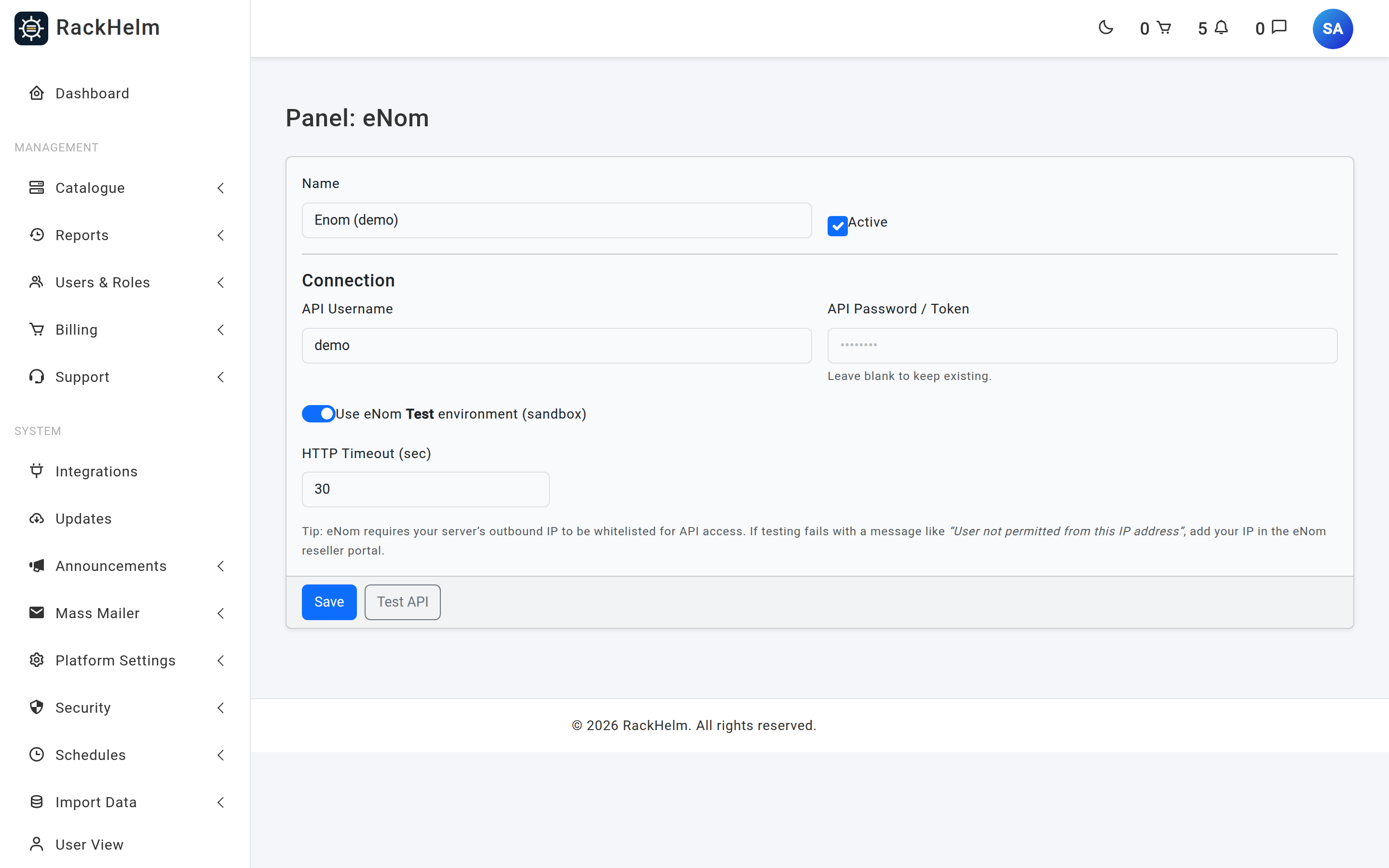Open the Integrations menu item
The height and width of the screenshot is (868, 1389).
[125, 471]
